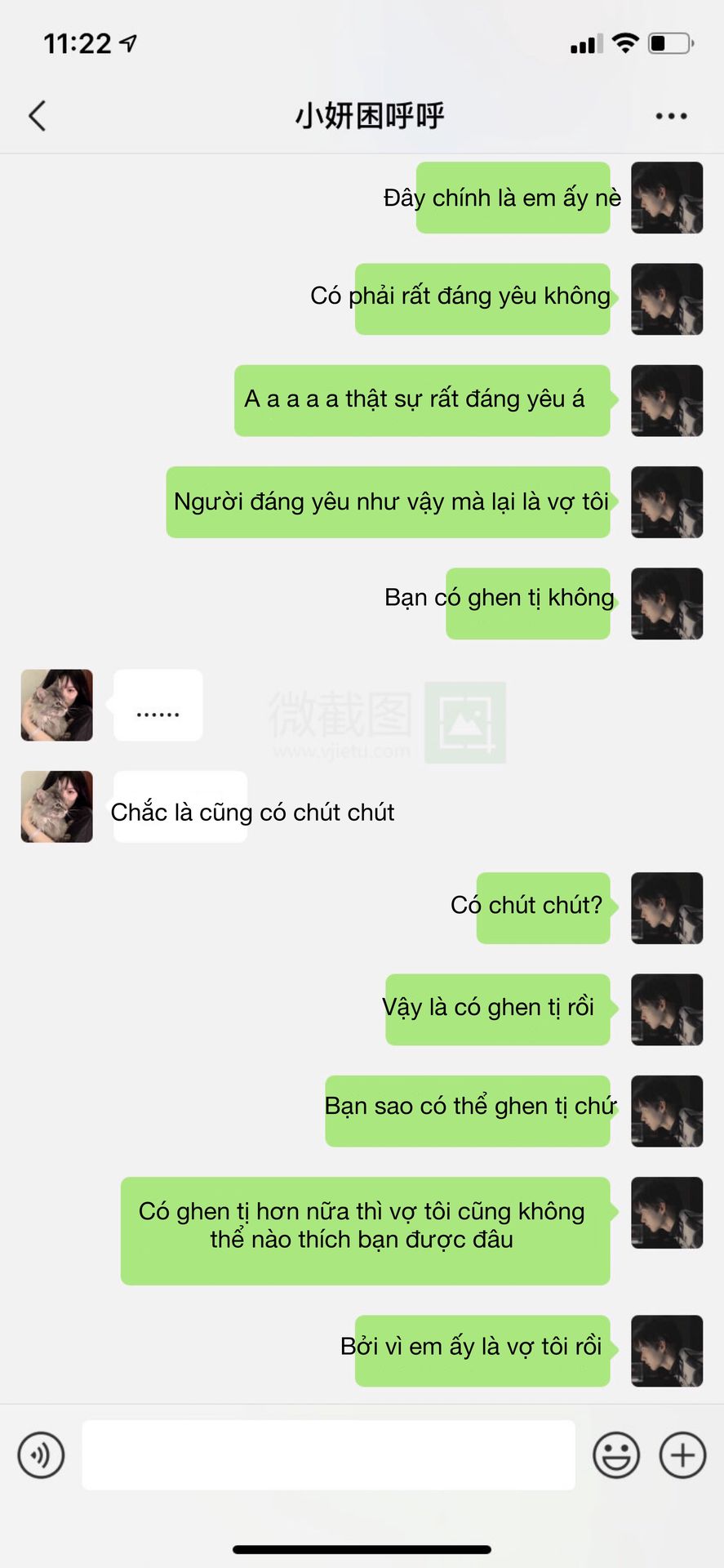The image size is (724, 1568).
Task: Tap avatar beside 'Bạn sao có thể ghen tị chứ'
Action: [667, 1111]
